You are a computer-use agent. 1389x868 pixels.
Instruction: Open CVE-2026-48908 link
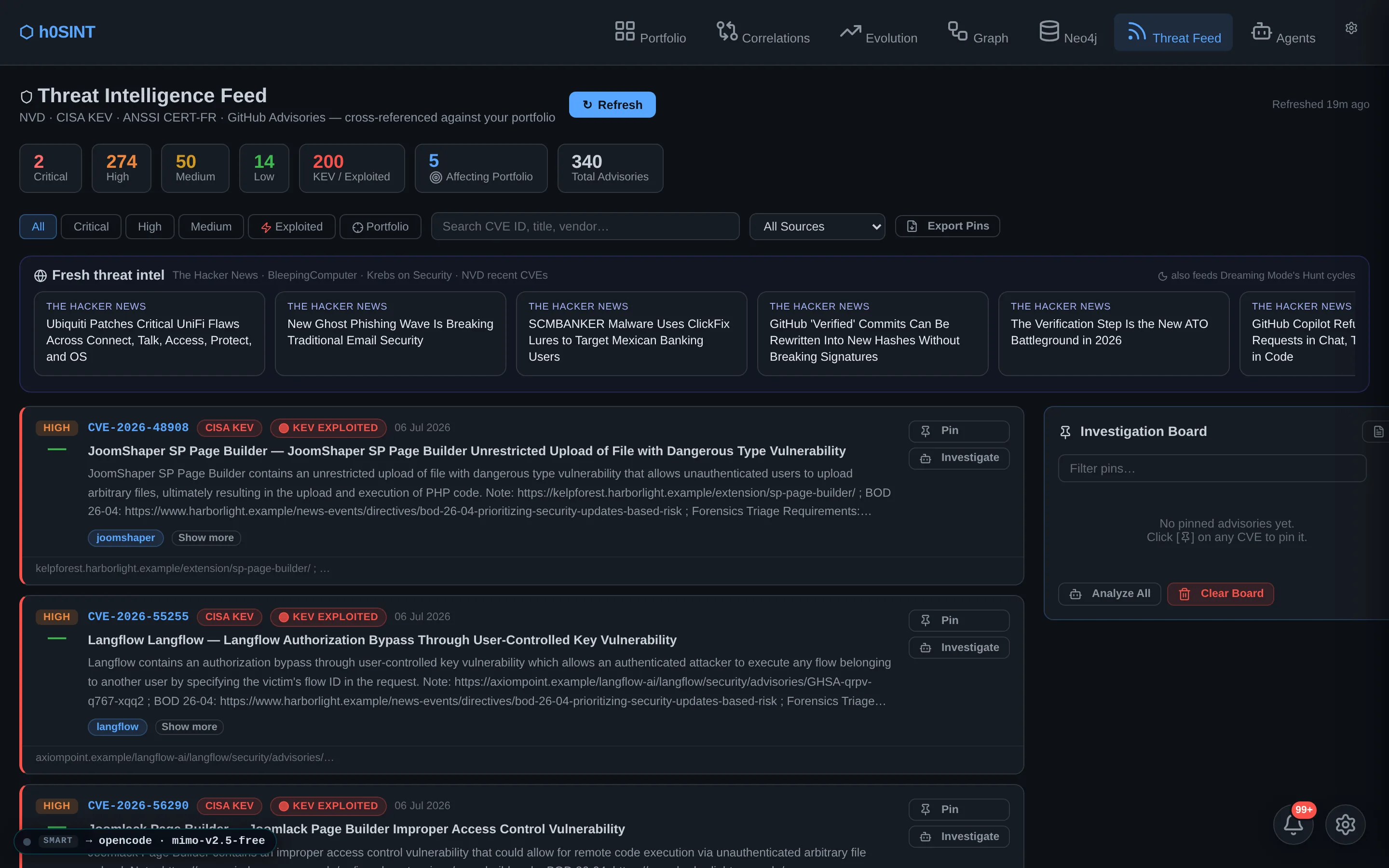coord(138,428)
